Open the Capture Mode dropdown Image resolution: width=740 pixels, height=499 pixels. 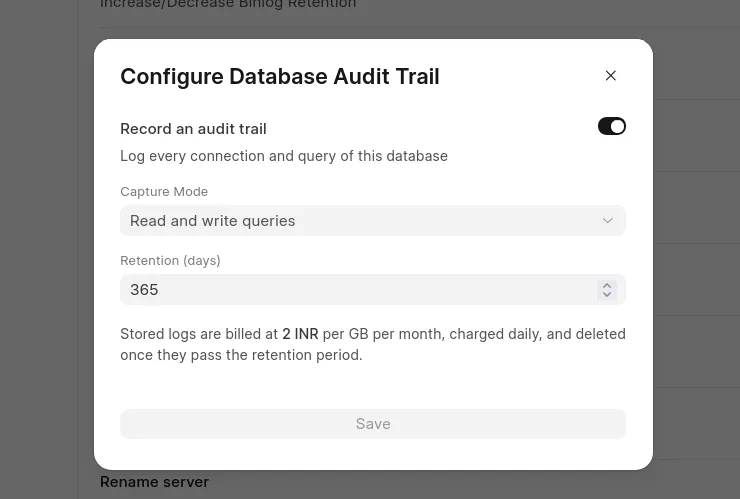[x=373, y=220]
